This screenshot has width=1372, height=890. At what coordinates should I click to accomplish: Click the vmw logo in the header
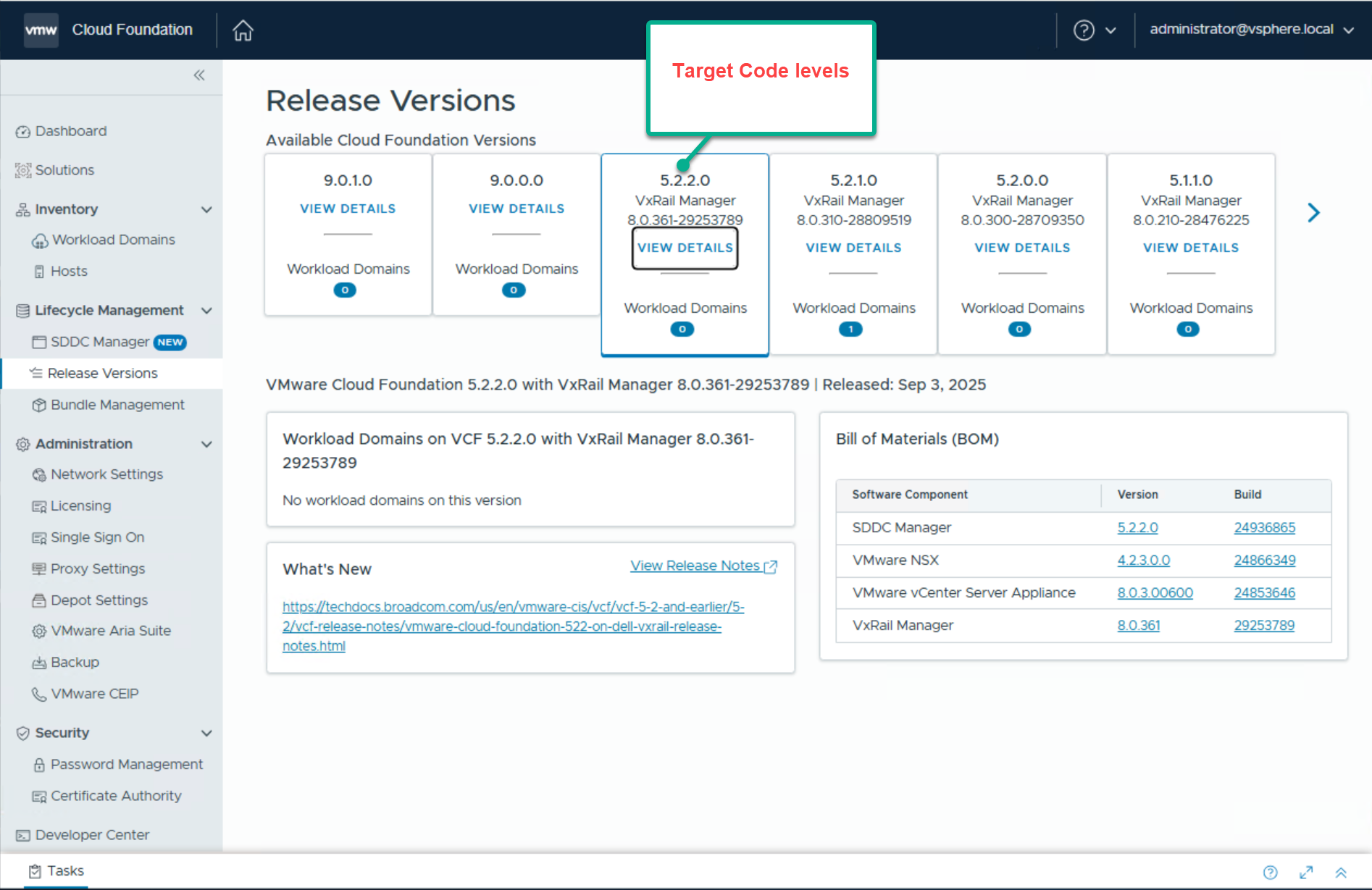(x=41, y=30)
